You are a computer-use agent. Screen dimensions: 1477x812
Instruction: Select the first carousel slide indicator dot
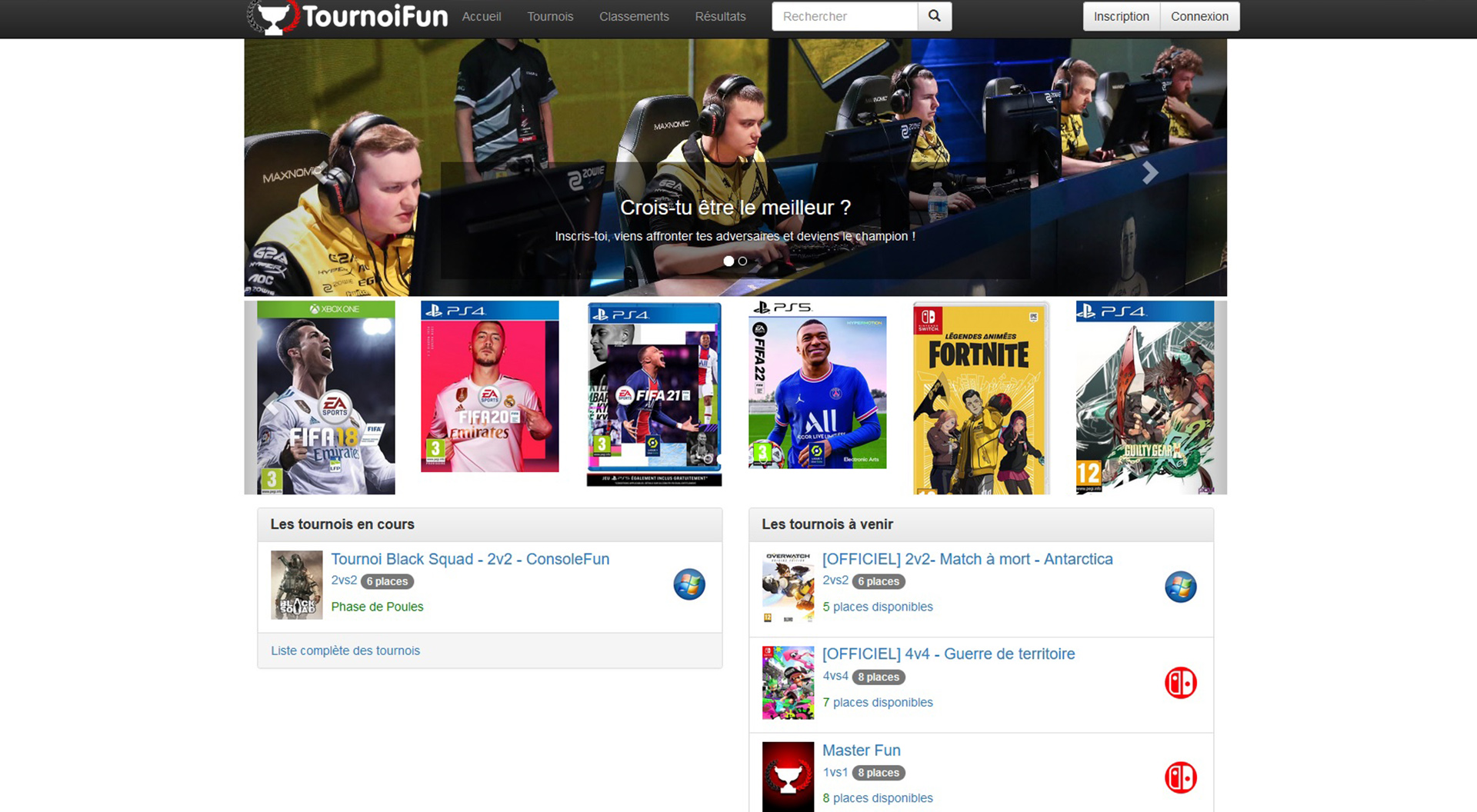point(728,261)
